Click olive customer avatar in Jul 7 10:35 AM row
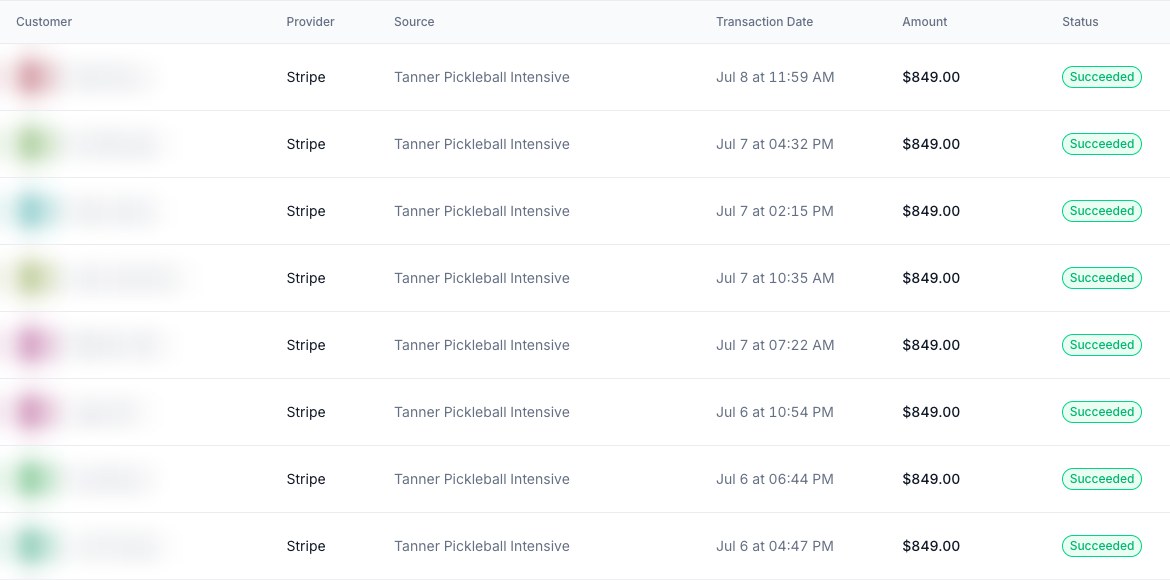Image resolution: width=1170 pixels, height=580 pixels. coord(33,278)
